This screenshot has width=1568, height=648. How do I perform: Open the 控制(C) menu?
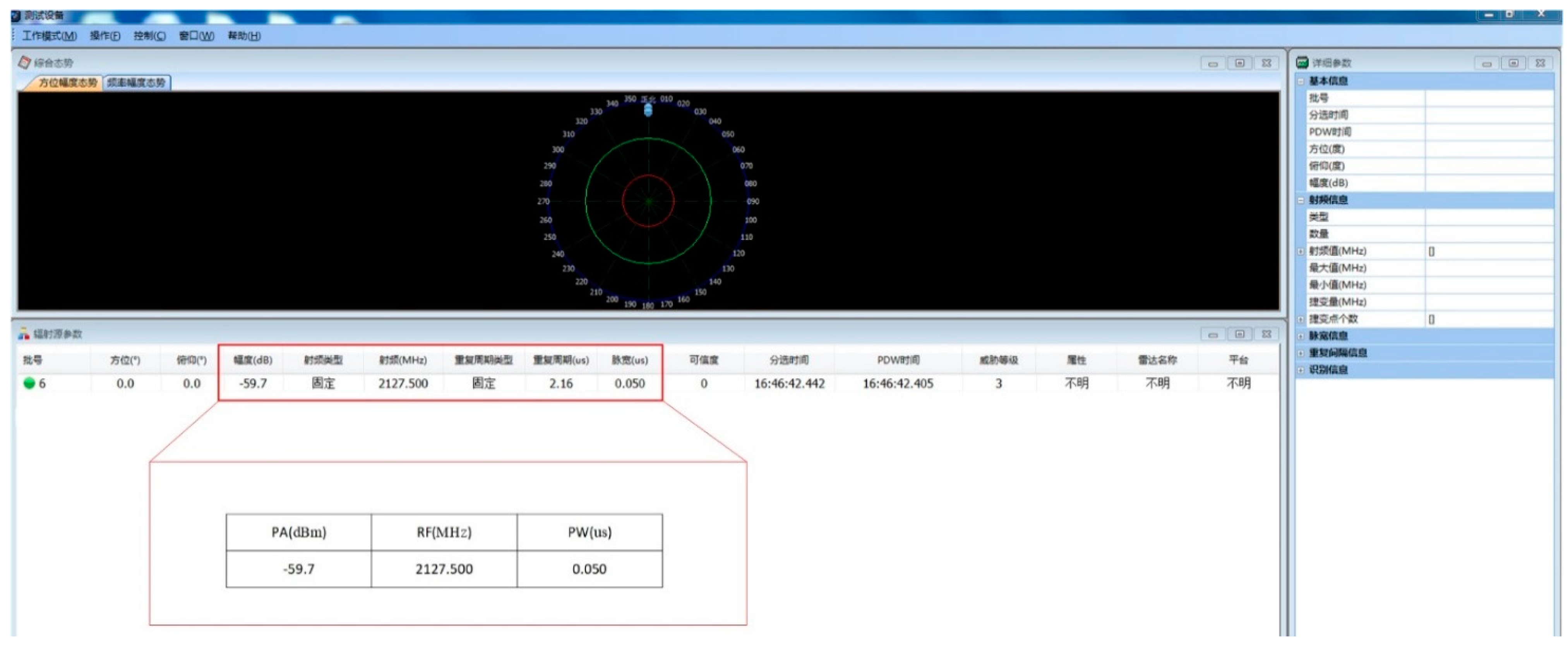click(x=149, y=36)
